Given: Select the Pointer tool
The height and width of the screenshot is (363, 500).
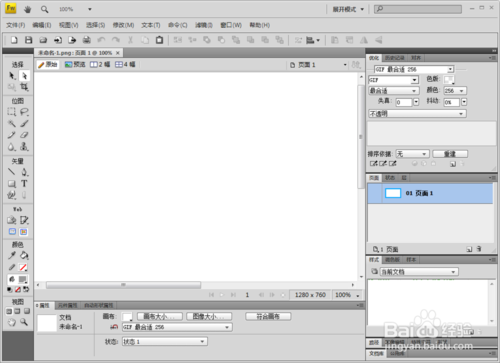Looking at the screenshot, I should tap(12, 76).
